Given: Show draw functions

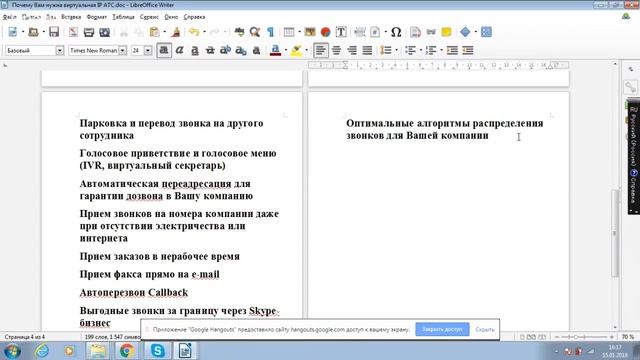Looking at the screenshot, I should click(486, 32).
